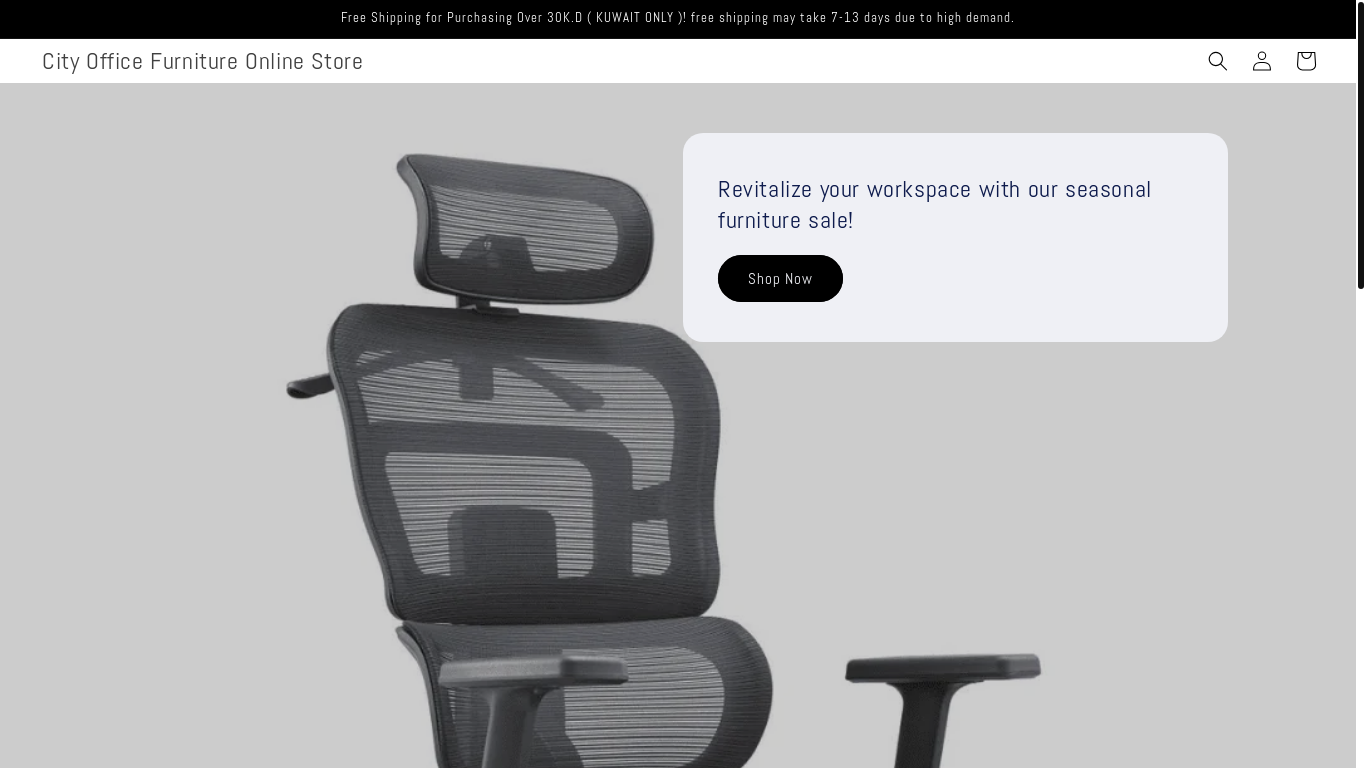
Task: Click the free shipping announcement bar text
Action: click(x=677, y=18)
